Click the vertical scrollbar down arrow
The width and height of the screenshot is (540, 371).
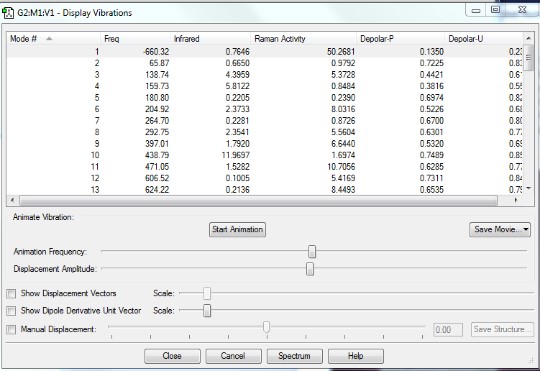point(528,188)
